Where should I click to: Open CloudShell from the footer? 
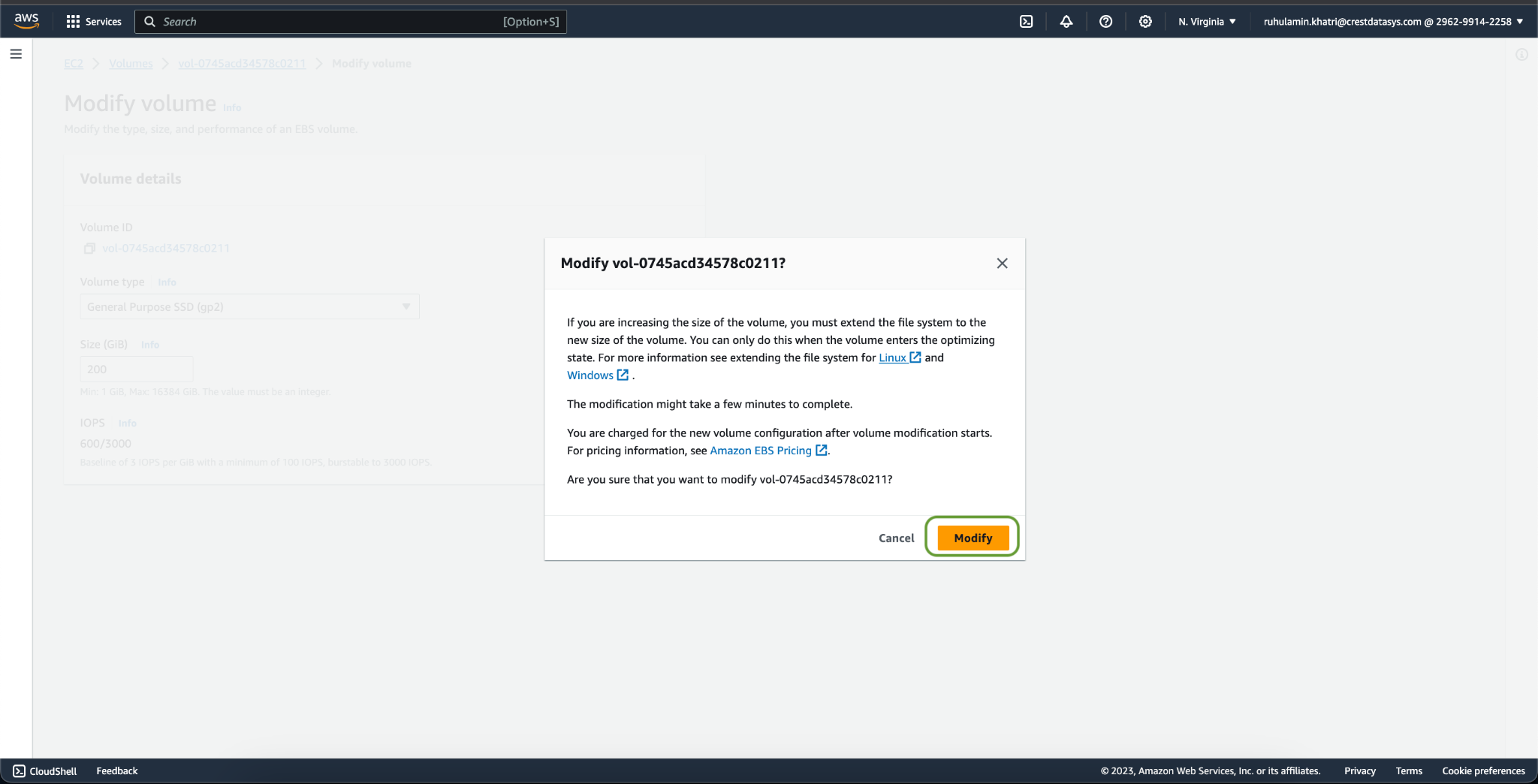click(x=45, y=771)
